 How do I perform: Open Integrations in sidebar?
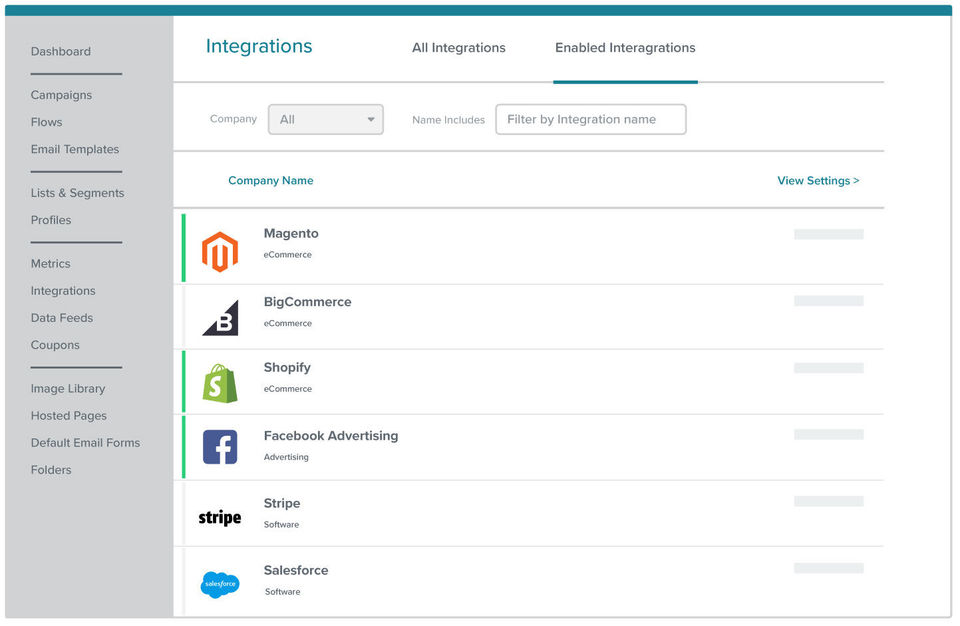point(63,291)
